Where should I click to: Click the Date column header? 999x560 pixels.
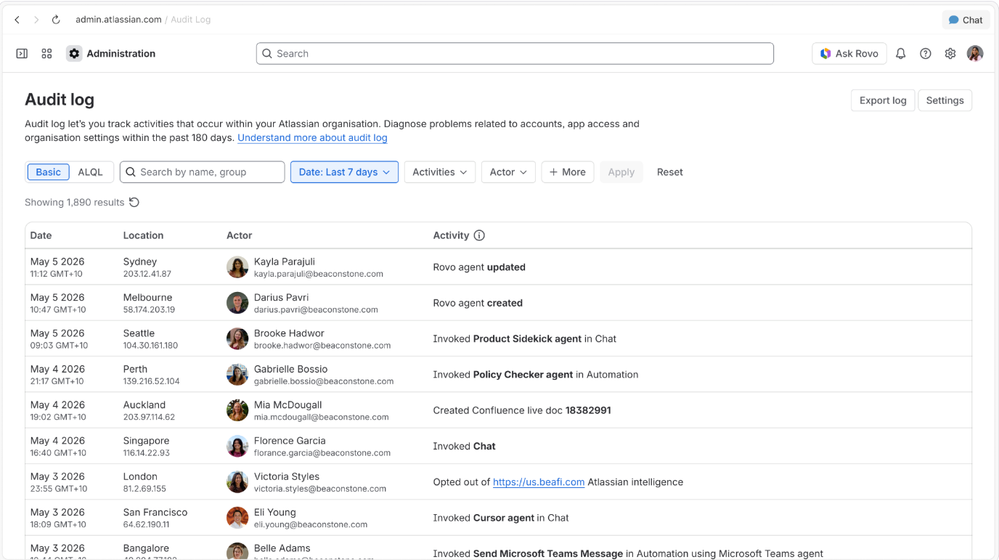(41, 236)
